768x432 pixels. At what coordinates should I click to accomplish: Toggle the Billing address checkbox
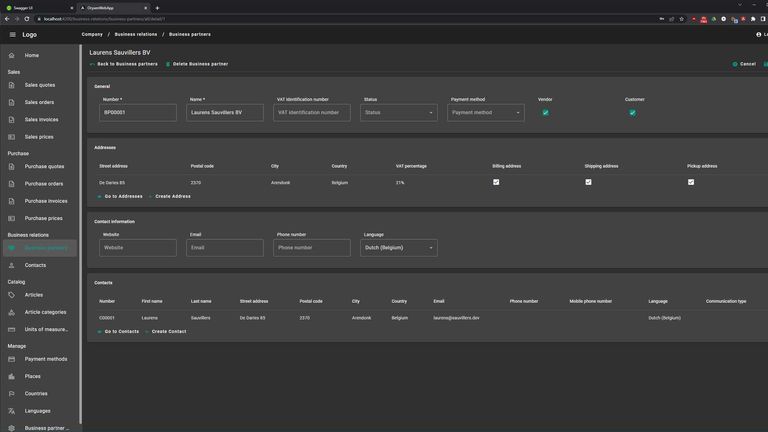coord(496,182)
